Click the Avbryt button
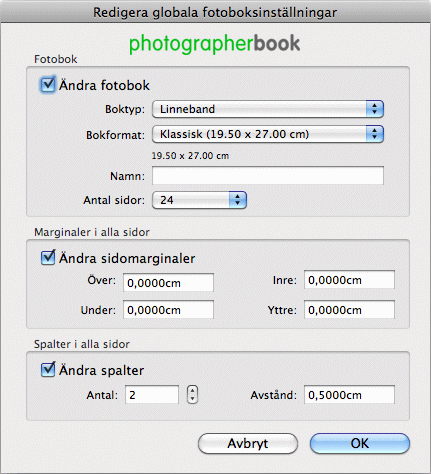431x474 pixels. click(x=248, y=443)
